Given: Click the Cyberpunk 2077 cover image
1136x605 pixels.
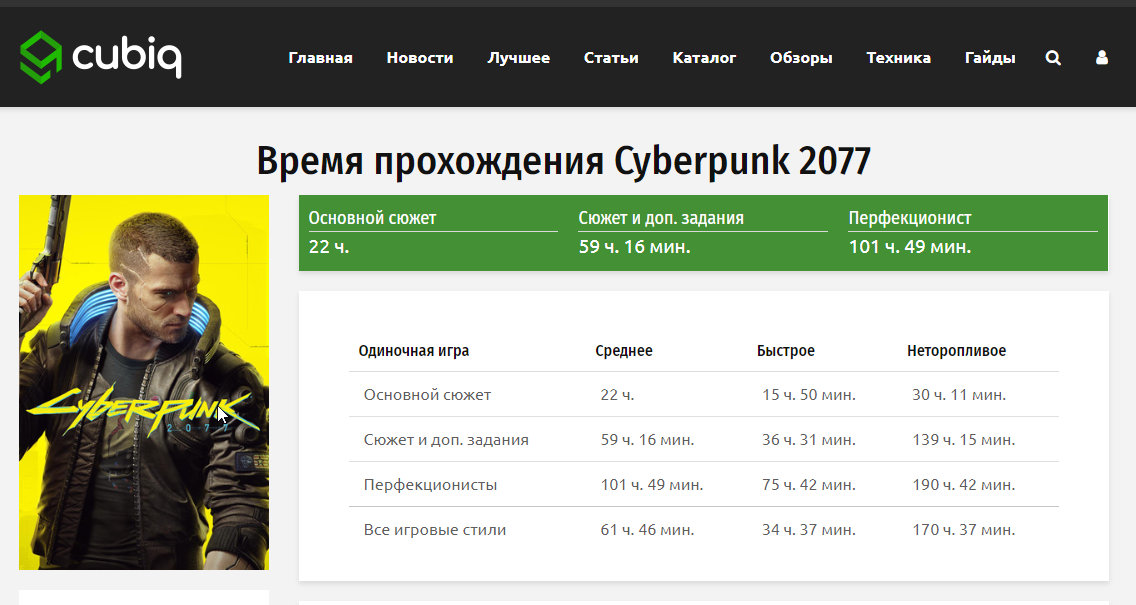Looking at the screenshot, I should point(144,382).
